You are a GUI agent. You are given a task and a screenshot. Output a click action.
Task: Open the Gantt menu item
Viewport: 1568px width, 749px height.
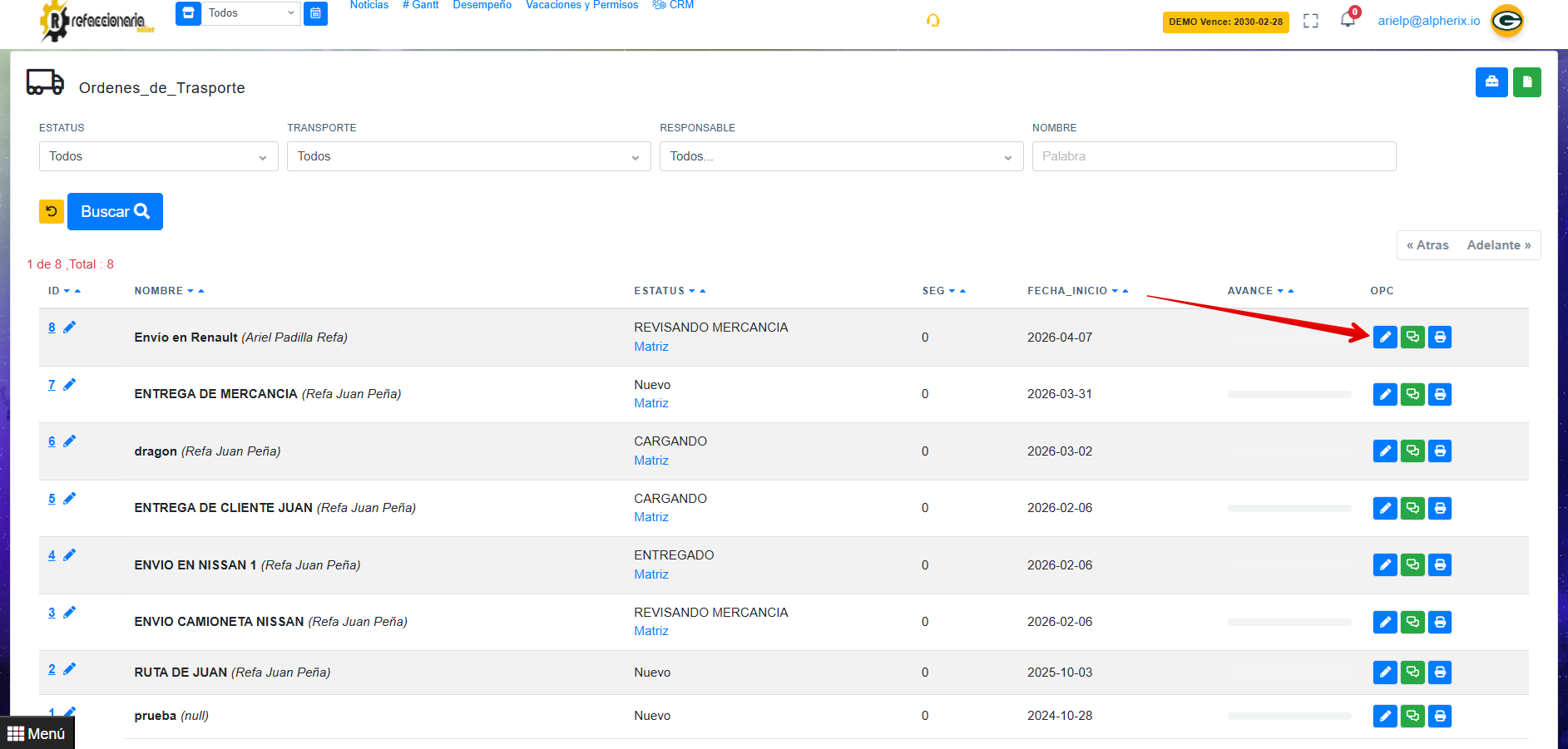[x=420, y=5]
